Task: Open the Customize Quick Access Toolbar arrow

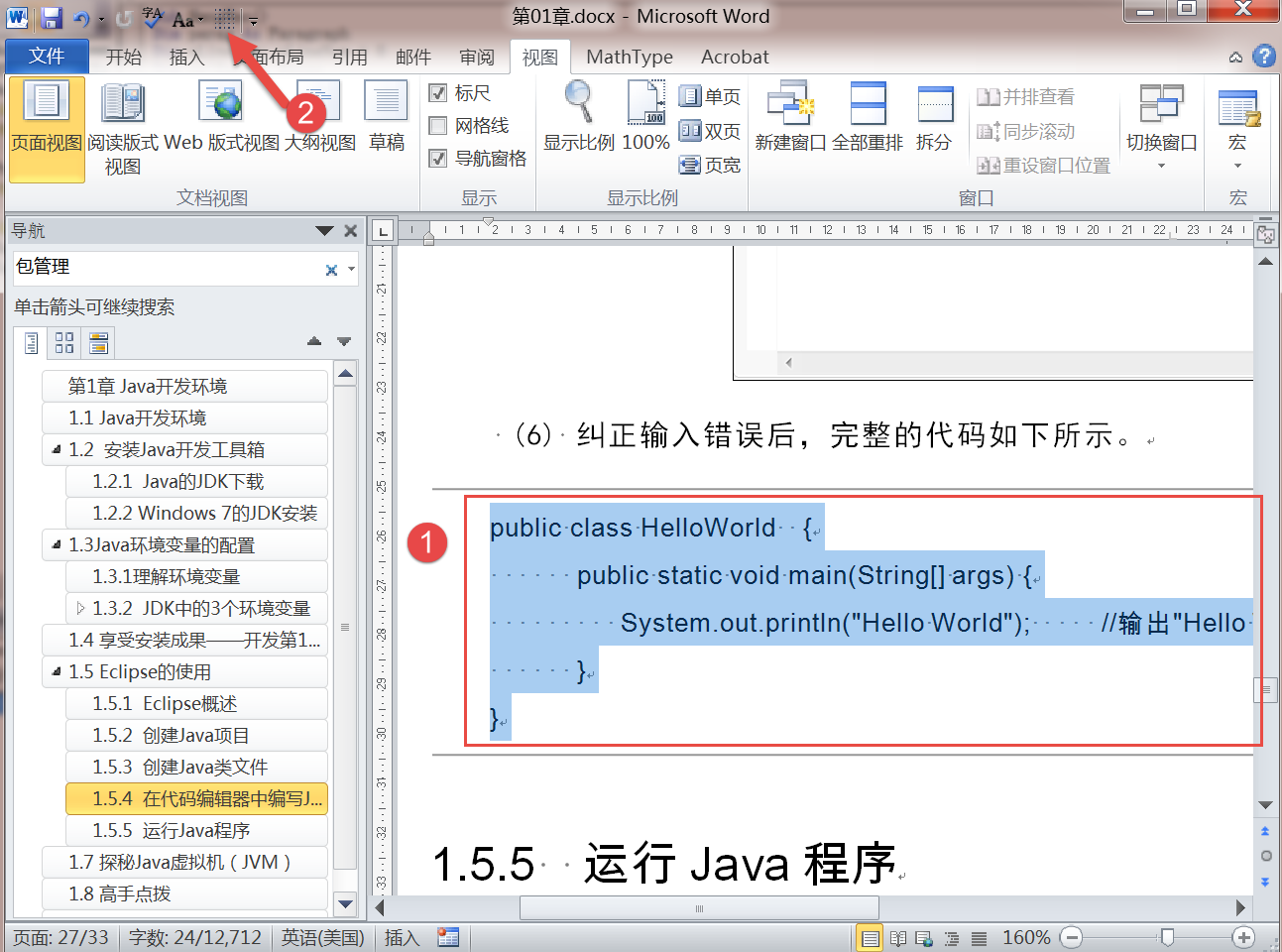Action: click(254, 20)
